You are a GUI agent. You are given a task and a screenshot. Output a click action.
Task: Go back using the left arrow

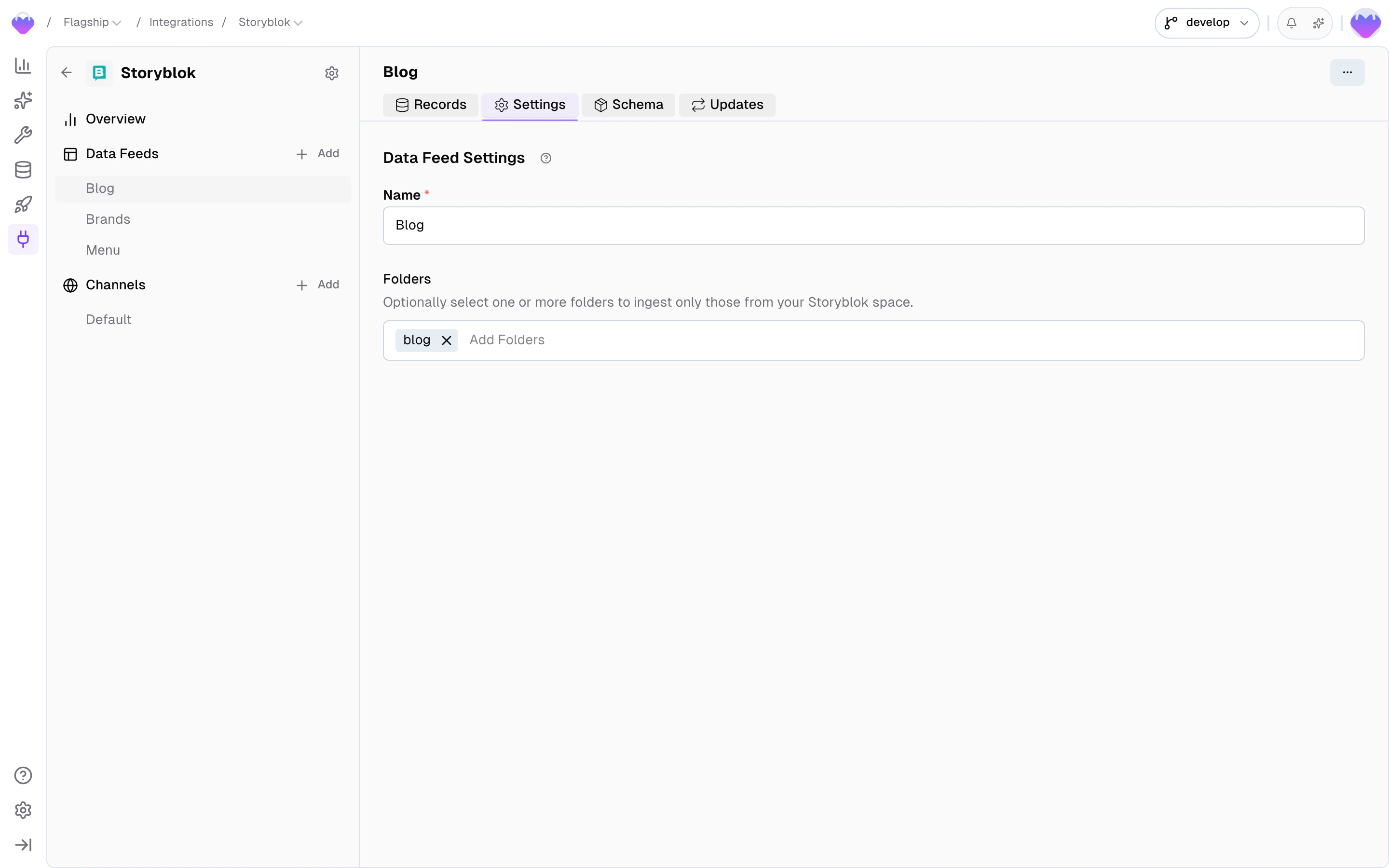67,72
